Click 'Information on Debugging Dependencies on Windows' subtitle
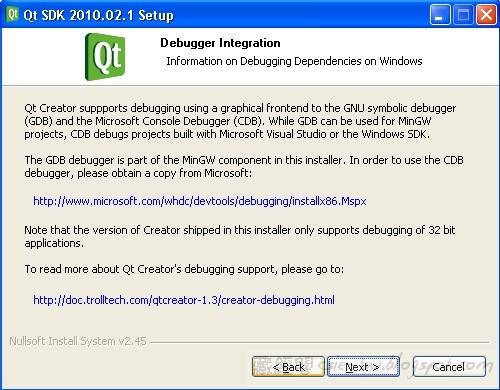Image resolution: width=500 pixels, height=390 pixels. tap(294, 61)
